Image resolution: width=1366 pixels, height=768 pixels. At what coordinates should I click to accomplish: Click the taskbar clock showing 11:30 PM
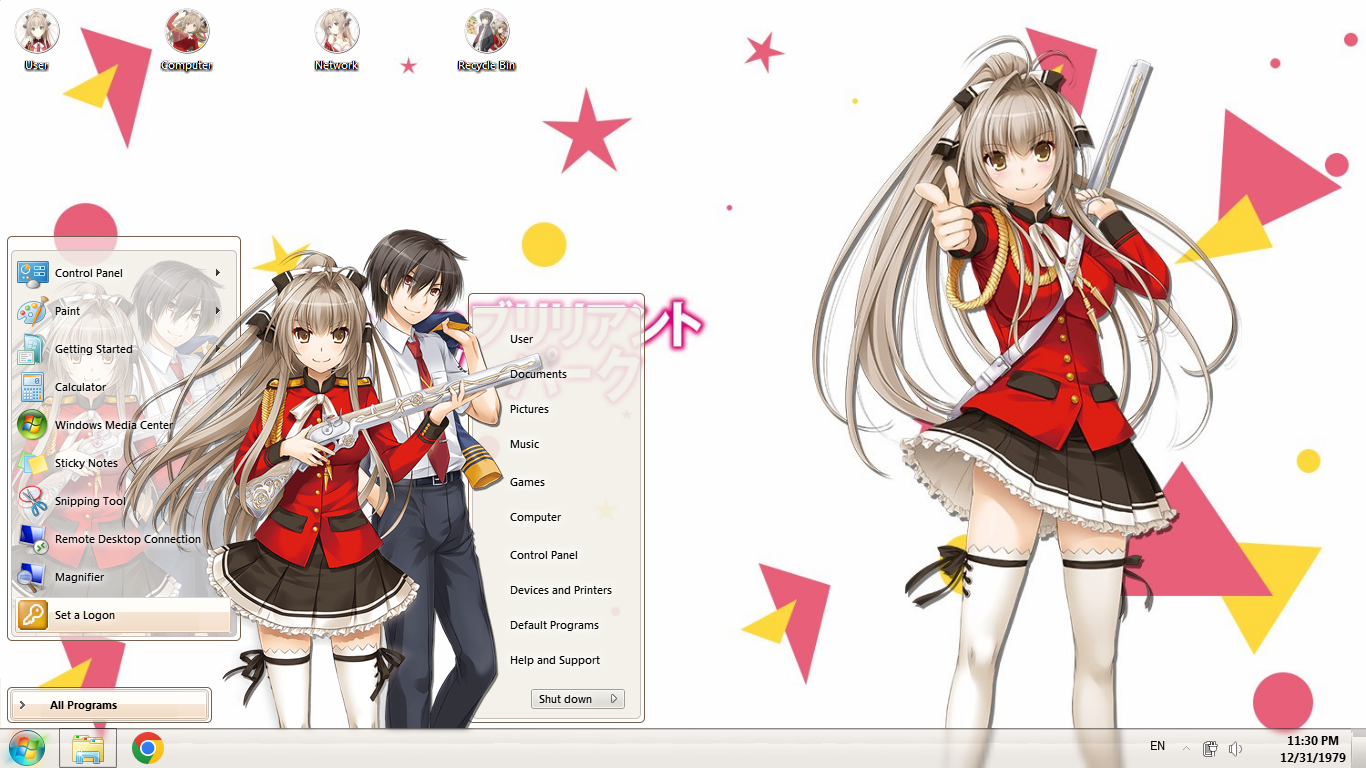[1312, 741]
